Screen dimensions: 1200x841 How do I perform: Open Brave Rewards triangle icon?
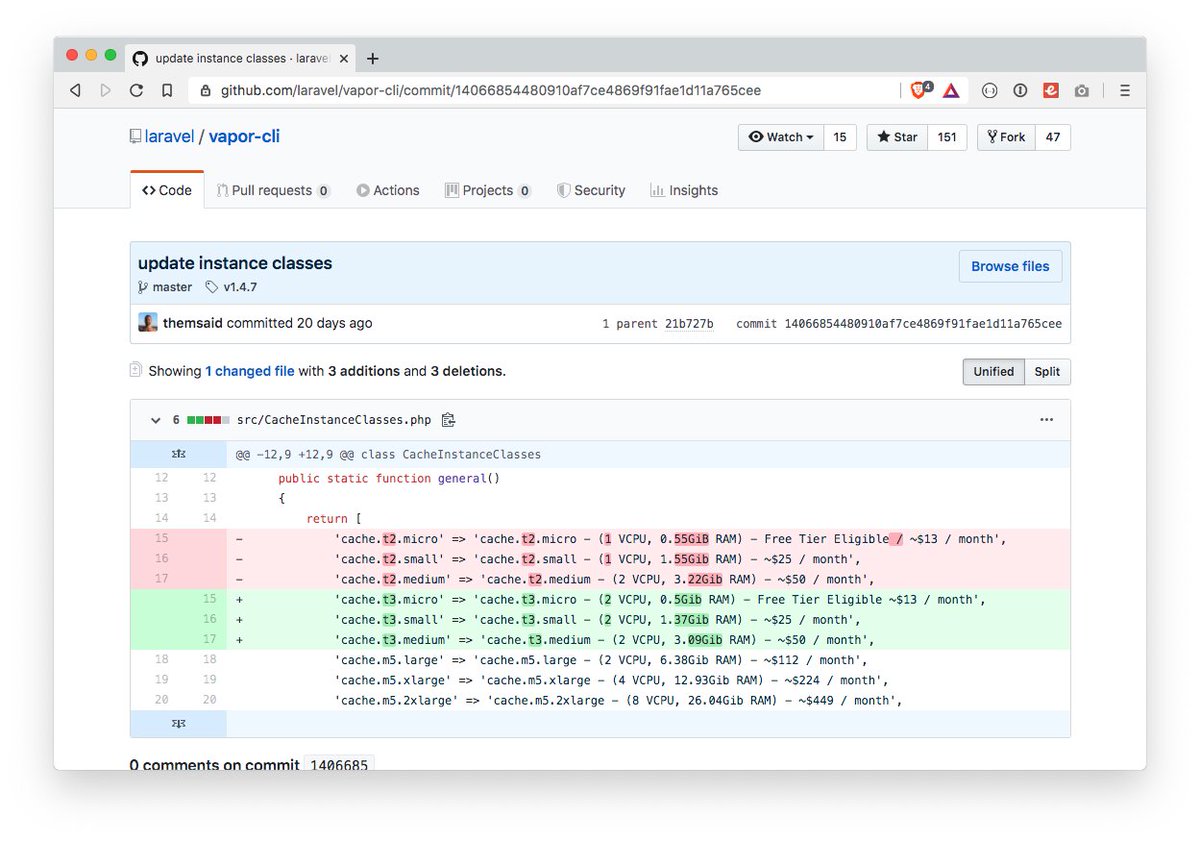pos(951,90)
